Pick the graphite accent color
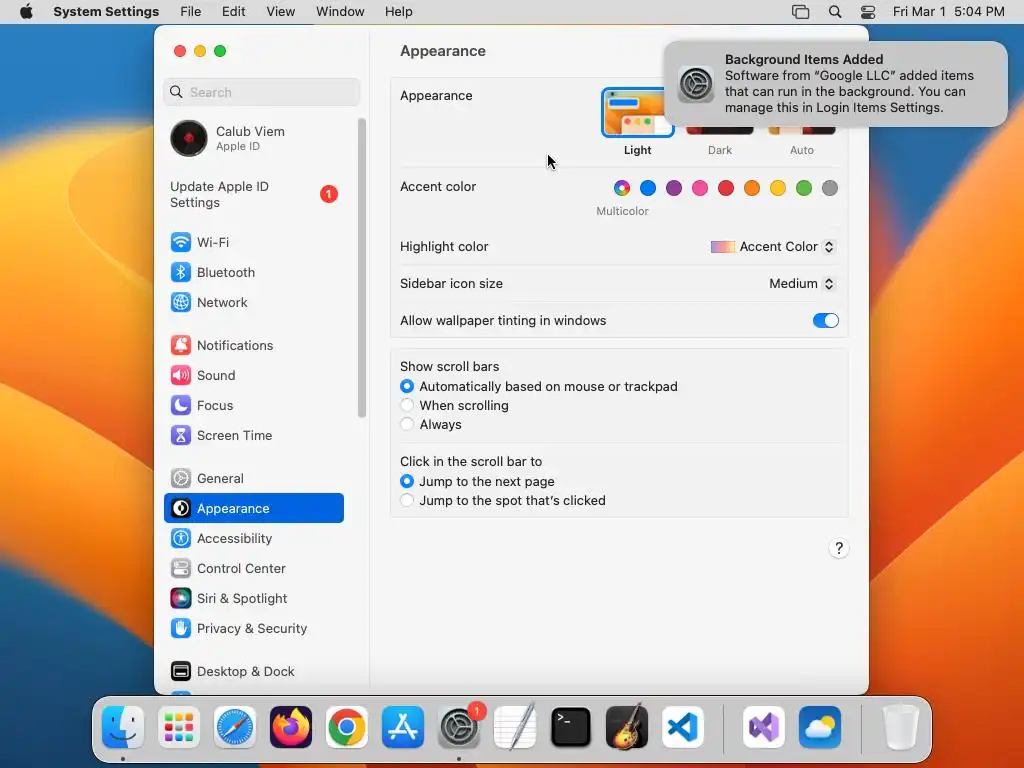Viewport: 1024px width, 768px height. click(829, 189)
